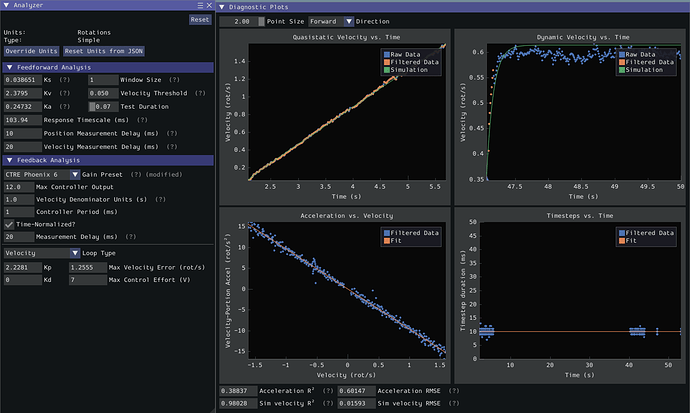Show help marker for Position Measurement Delay
This screenshot has width=690, height=413.
click(x=172, y=133)
